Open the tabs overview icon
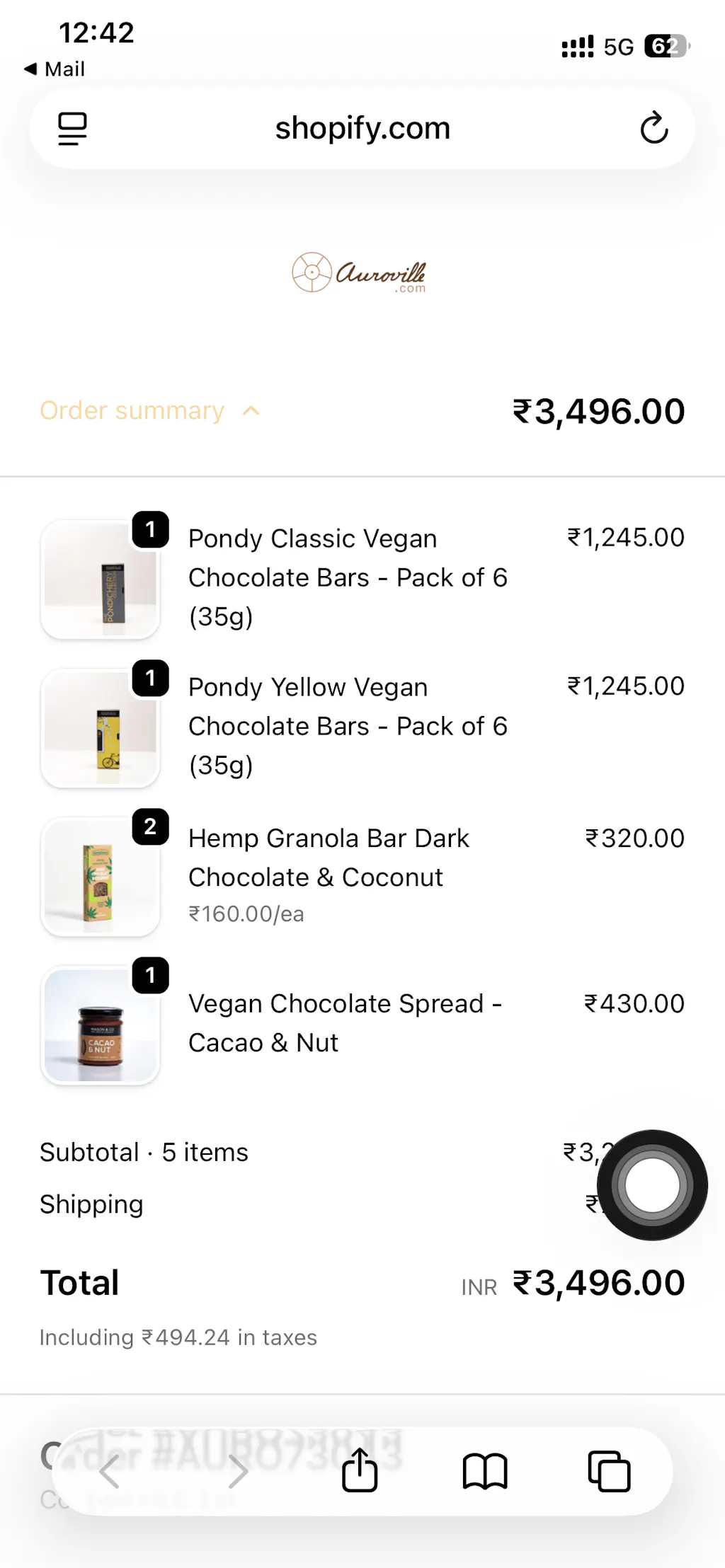This screenshot has width=725, height=1568. (609, 1472)
